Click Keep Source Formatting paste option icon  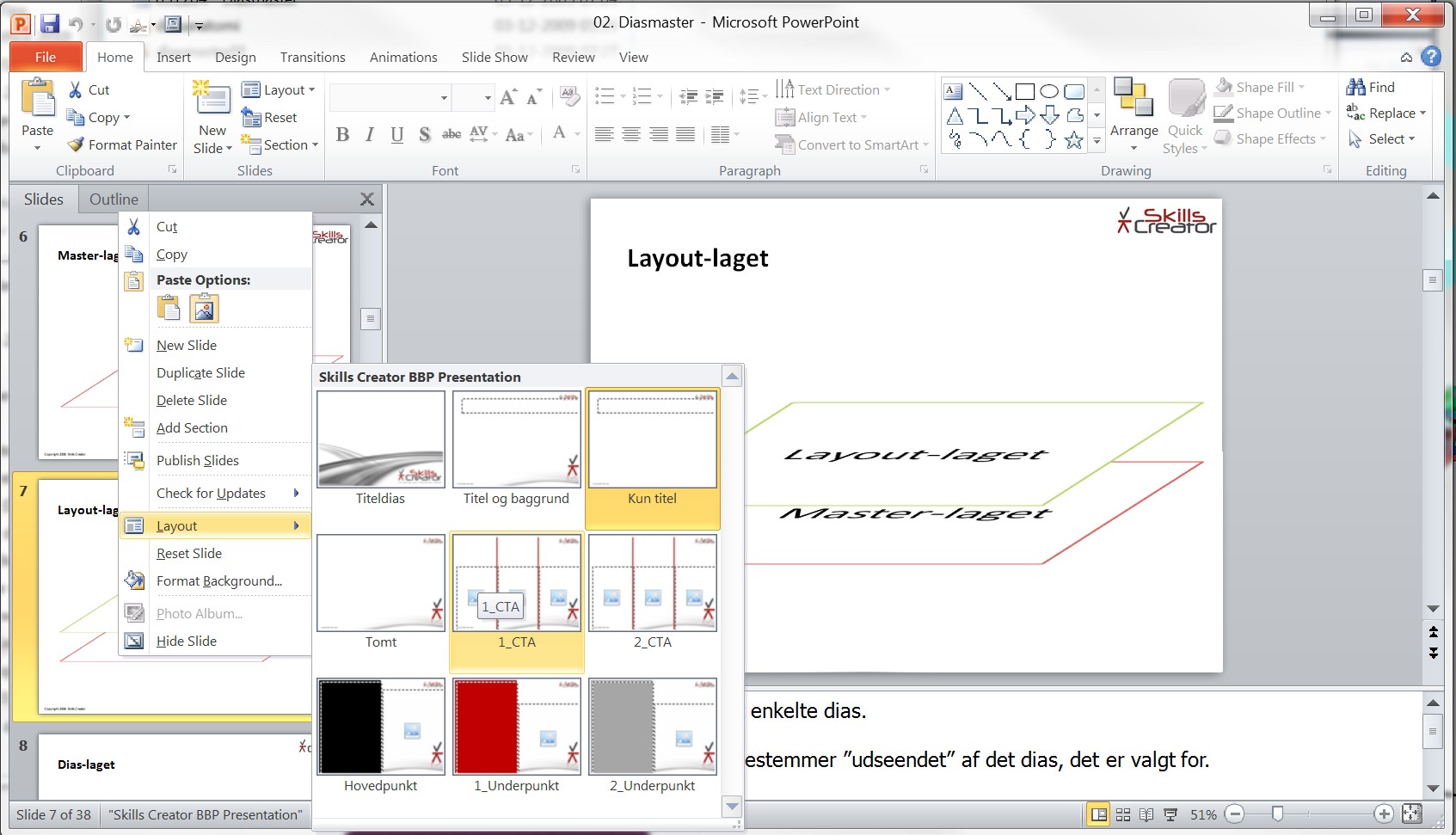169,308
